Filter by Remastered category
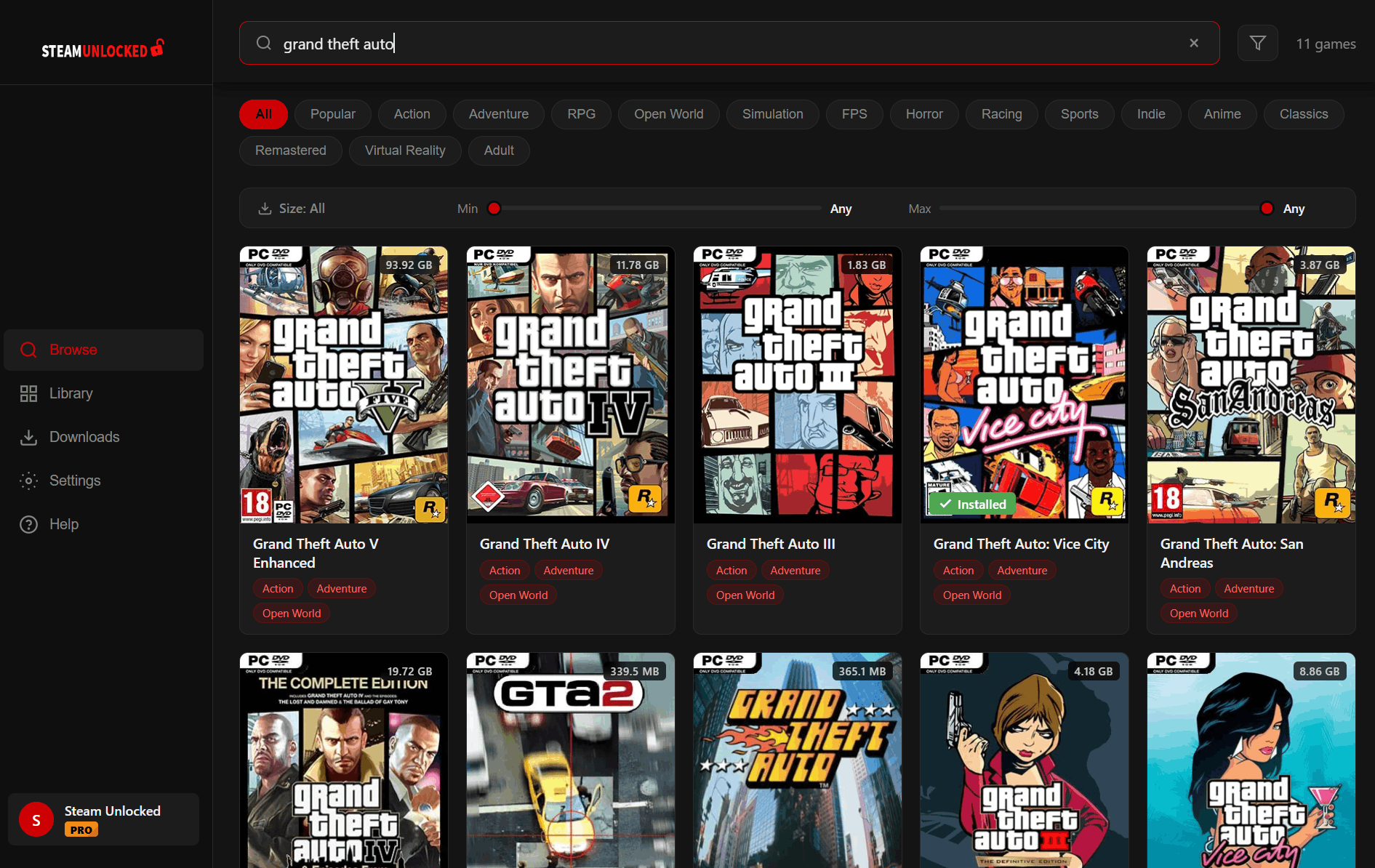Screen dimensions: 1375x868 (291, 150)
